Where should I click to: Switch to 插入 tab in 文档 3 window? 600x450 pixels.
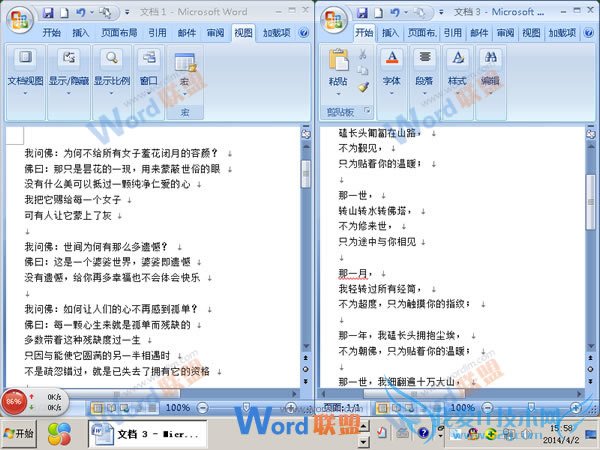coord(390,33)
